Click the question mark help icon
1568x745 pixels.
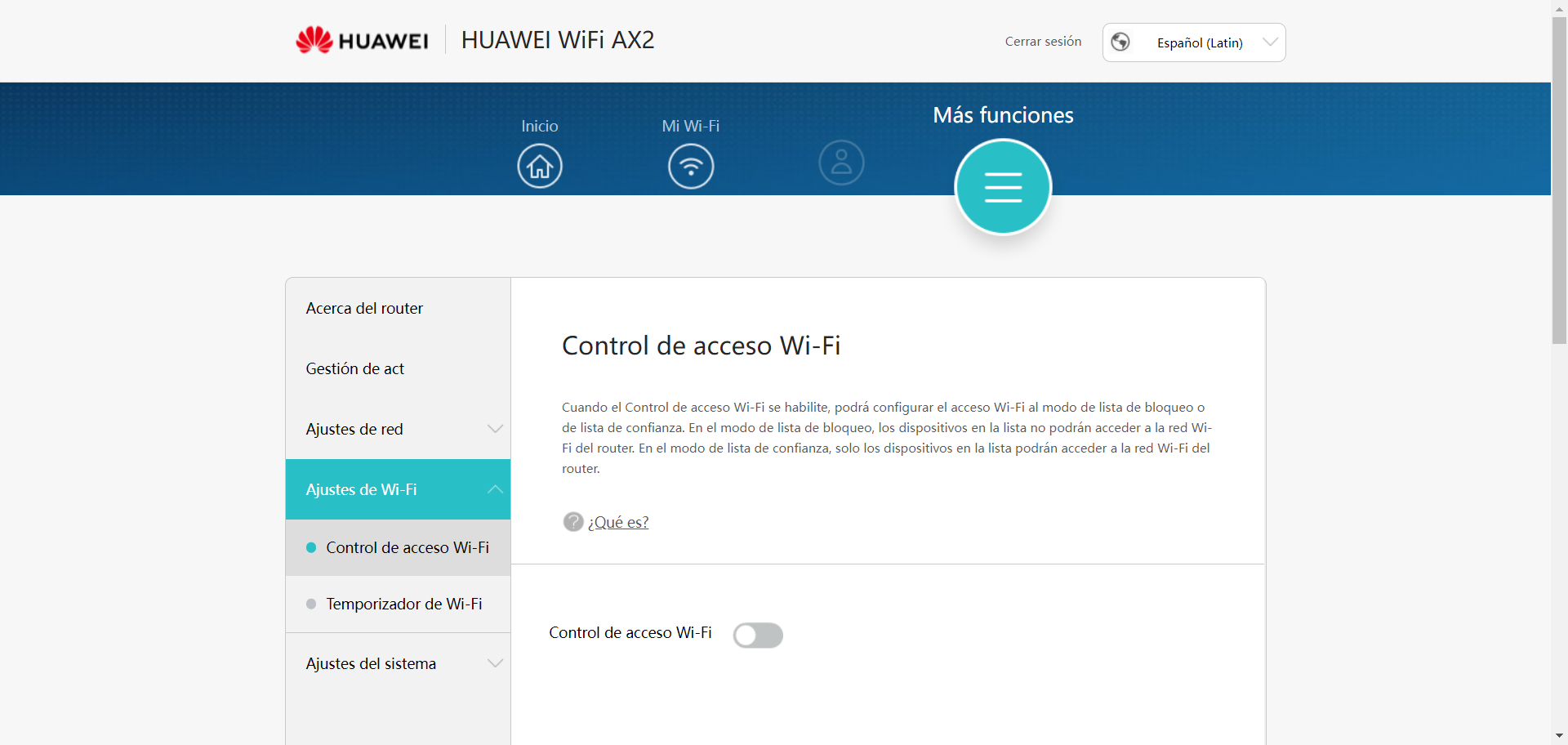point(573,521)
